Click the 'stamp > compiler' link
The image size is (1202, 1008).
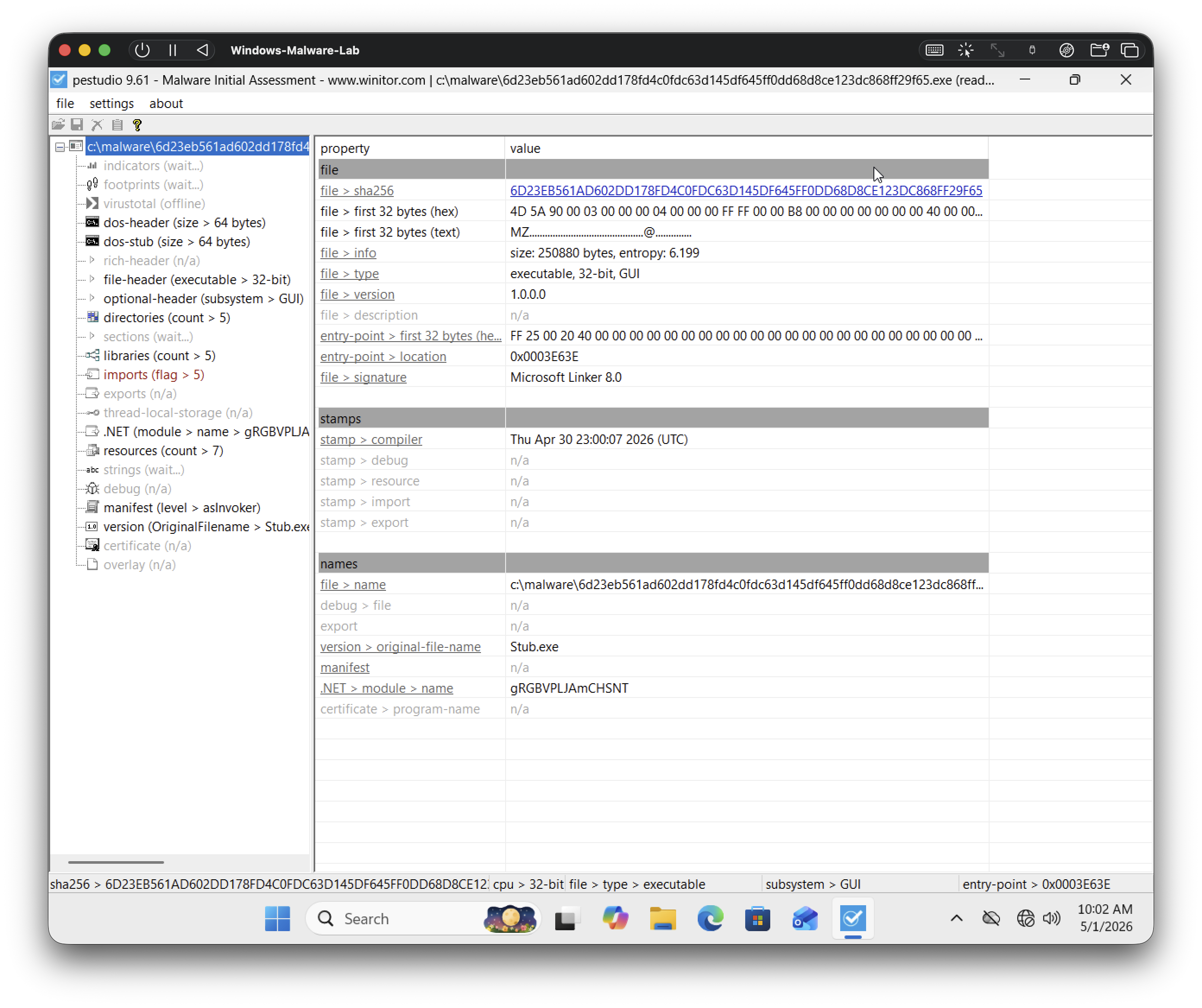click(371, 439)
